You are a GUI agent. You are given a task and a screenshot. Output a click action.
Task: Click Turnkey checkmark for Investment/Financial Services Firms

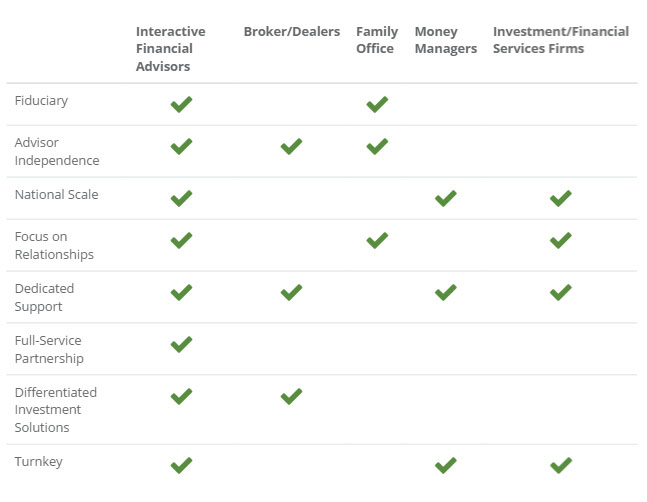(561, 465)
